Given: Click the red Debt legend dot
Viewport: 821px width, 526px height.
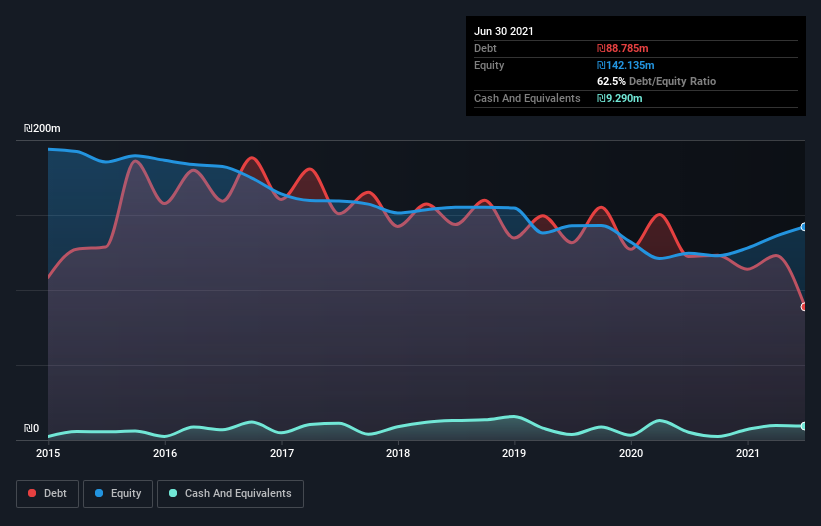Looking at the screenshot, I should pos(32,493).
